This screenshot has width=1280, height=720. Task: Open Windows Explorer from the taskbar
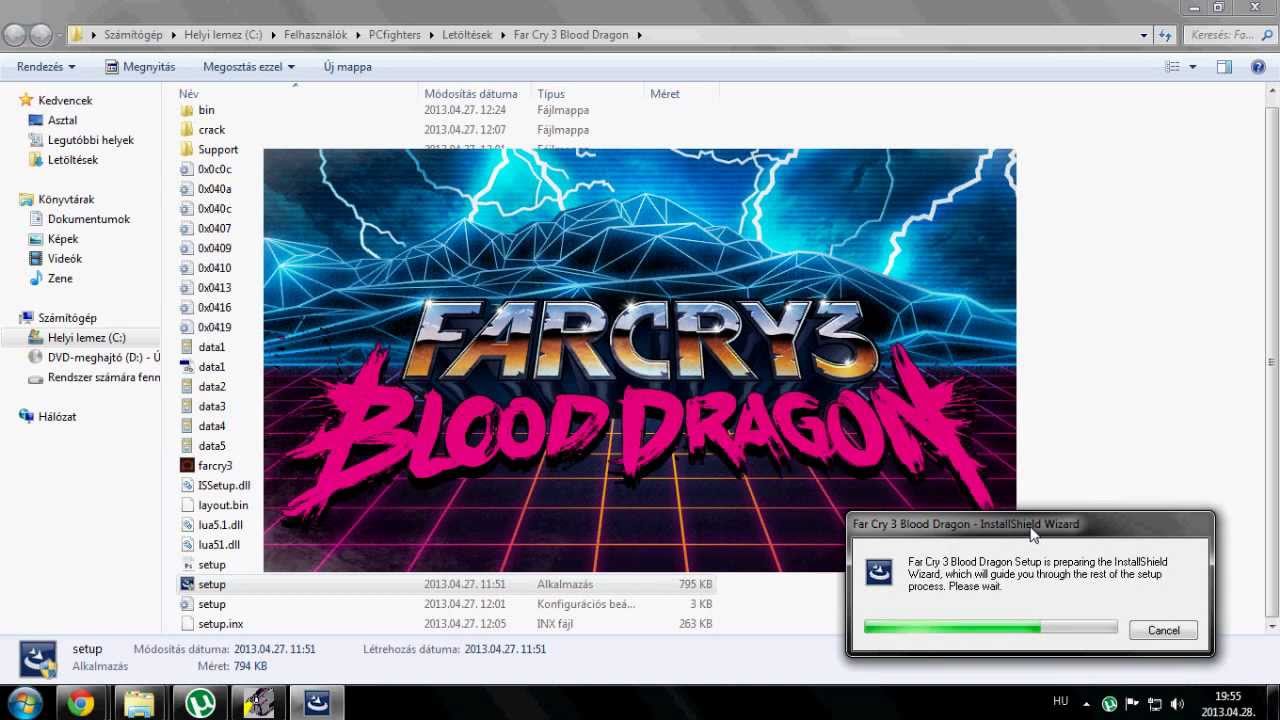point(139,704)
